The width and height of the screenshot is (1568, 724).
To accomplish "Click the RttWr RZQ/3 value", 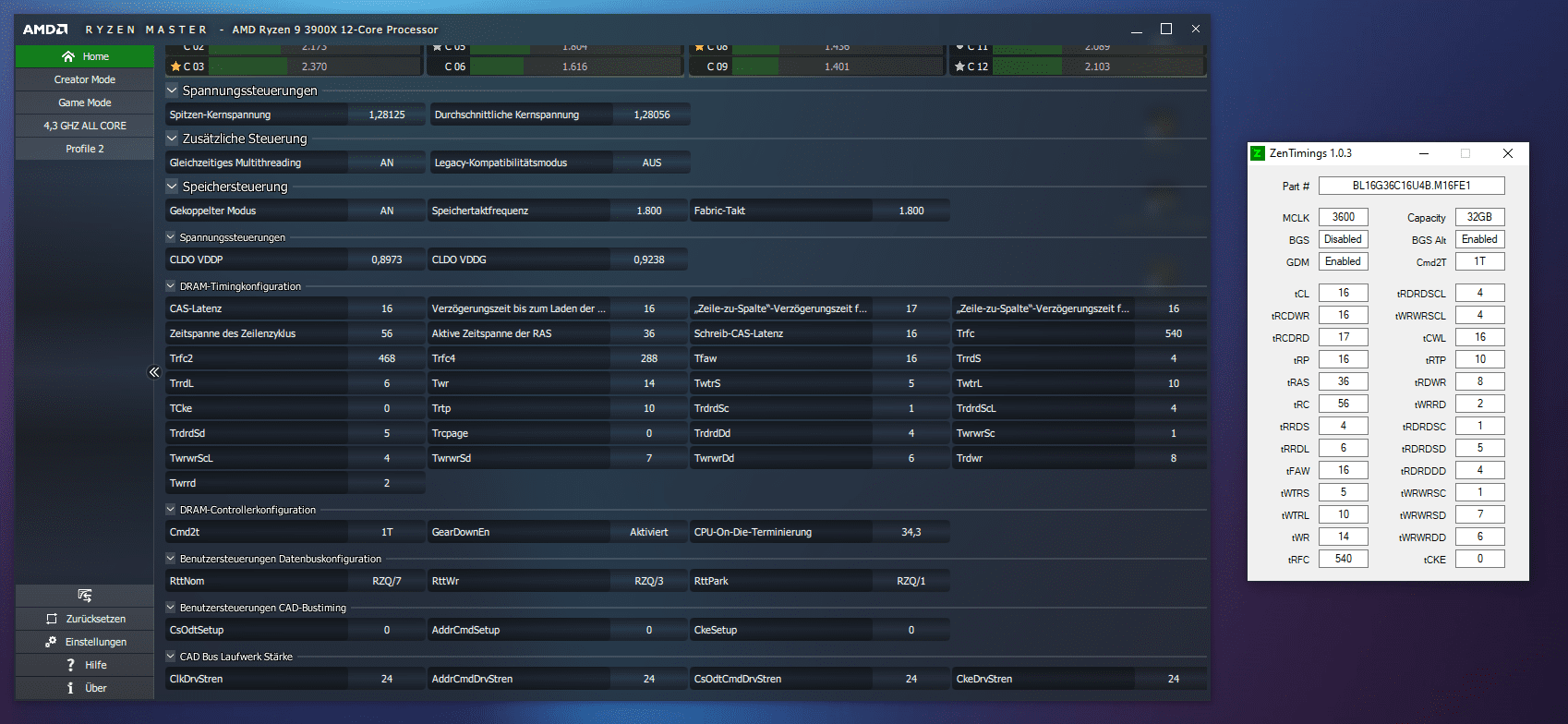I will coord(649,581).
